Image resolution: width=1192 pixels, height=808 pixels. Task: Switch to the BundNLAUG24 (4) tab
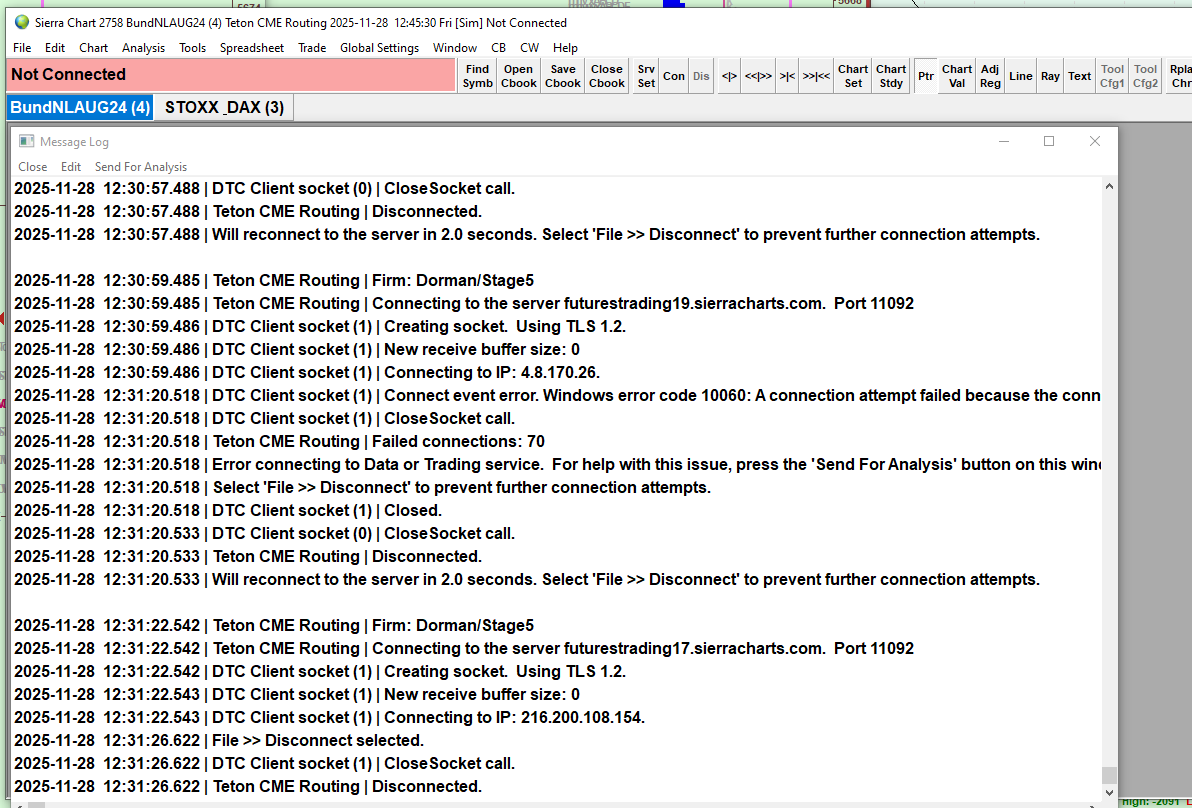[x=80, y=107]
